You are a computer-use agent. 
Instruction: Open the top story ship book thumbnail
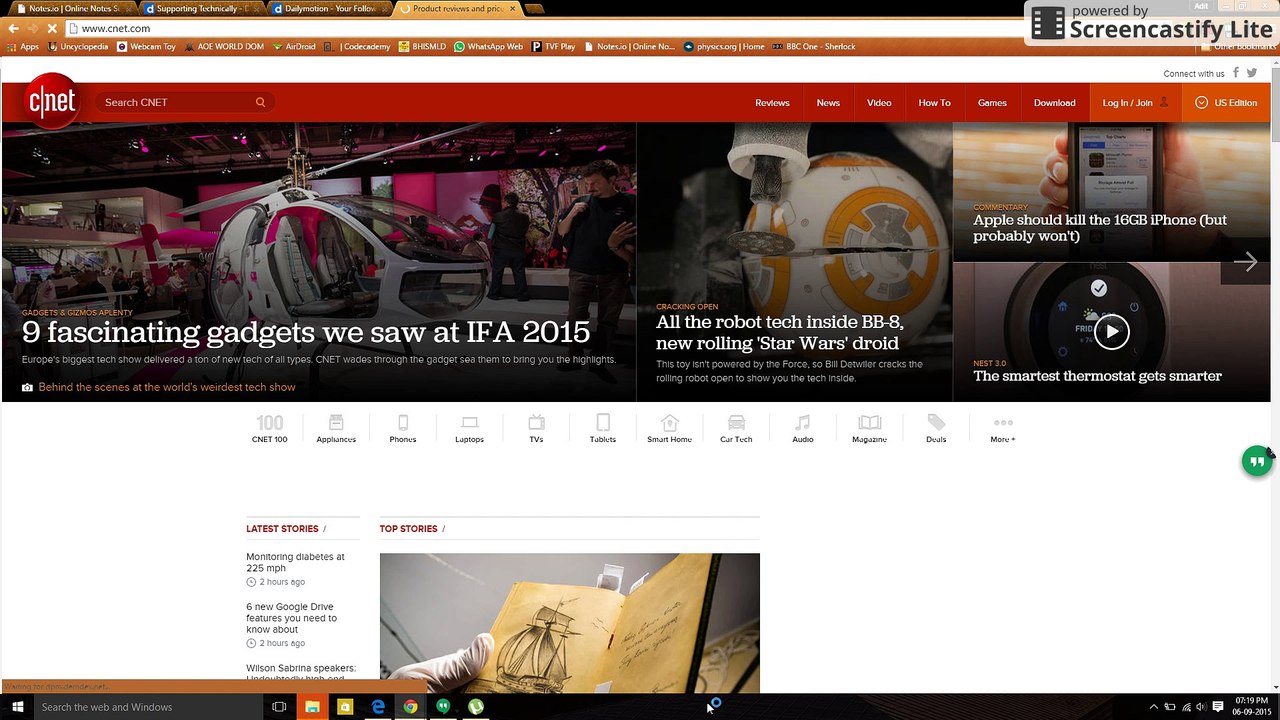[x=570, y=623]
